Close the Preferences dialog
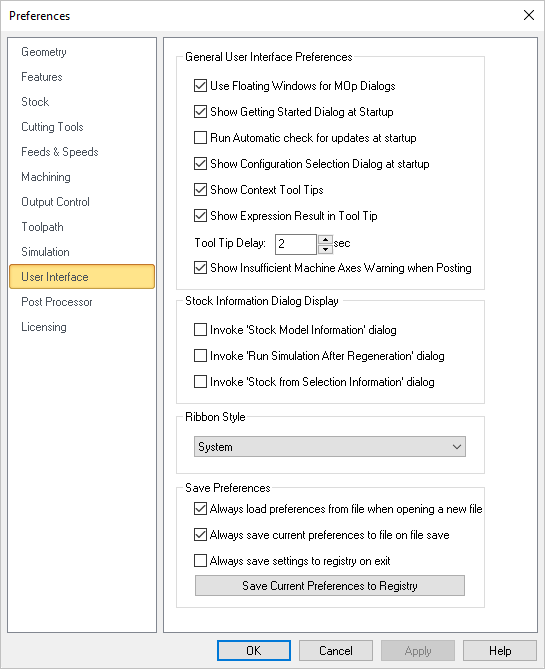 [x=529, y=15]
